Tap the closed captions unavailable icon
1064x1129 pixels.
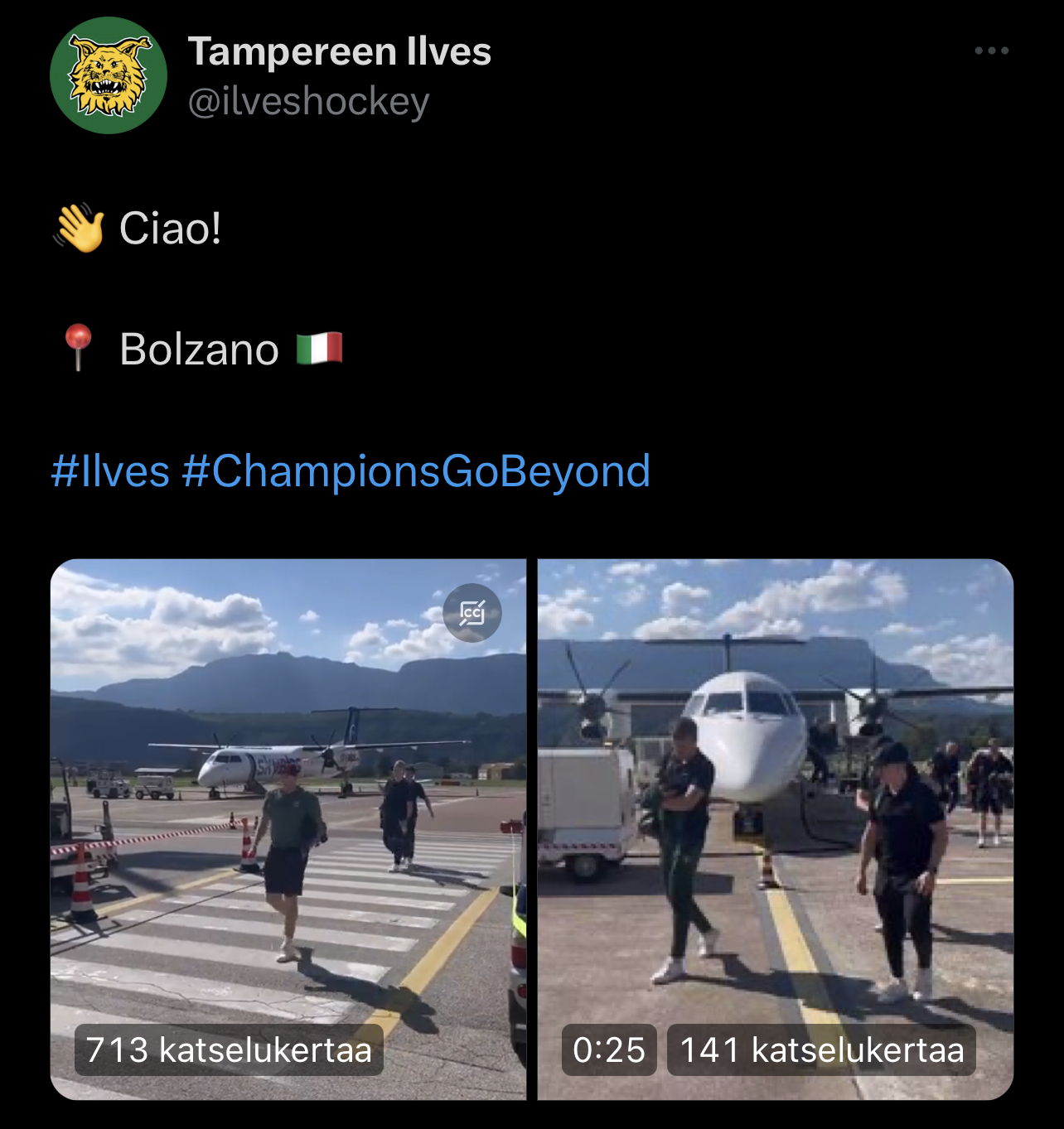[x=472, y=613]
